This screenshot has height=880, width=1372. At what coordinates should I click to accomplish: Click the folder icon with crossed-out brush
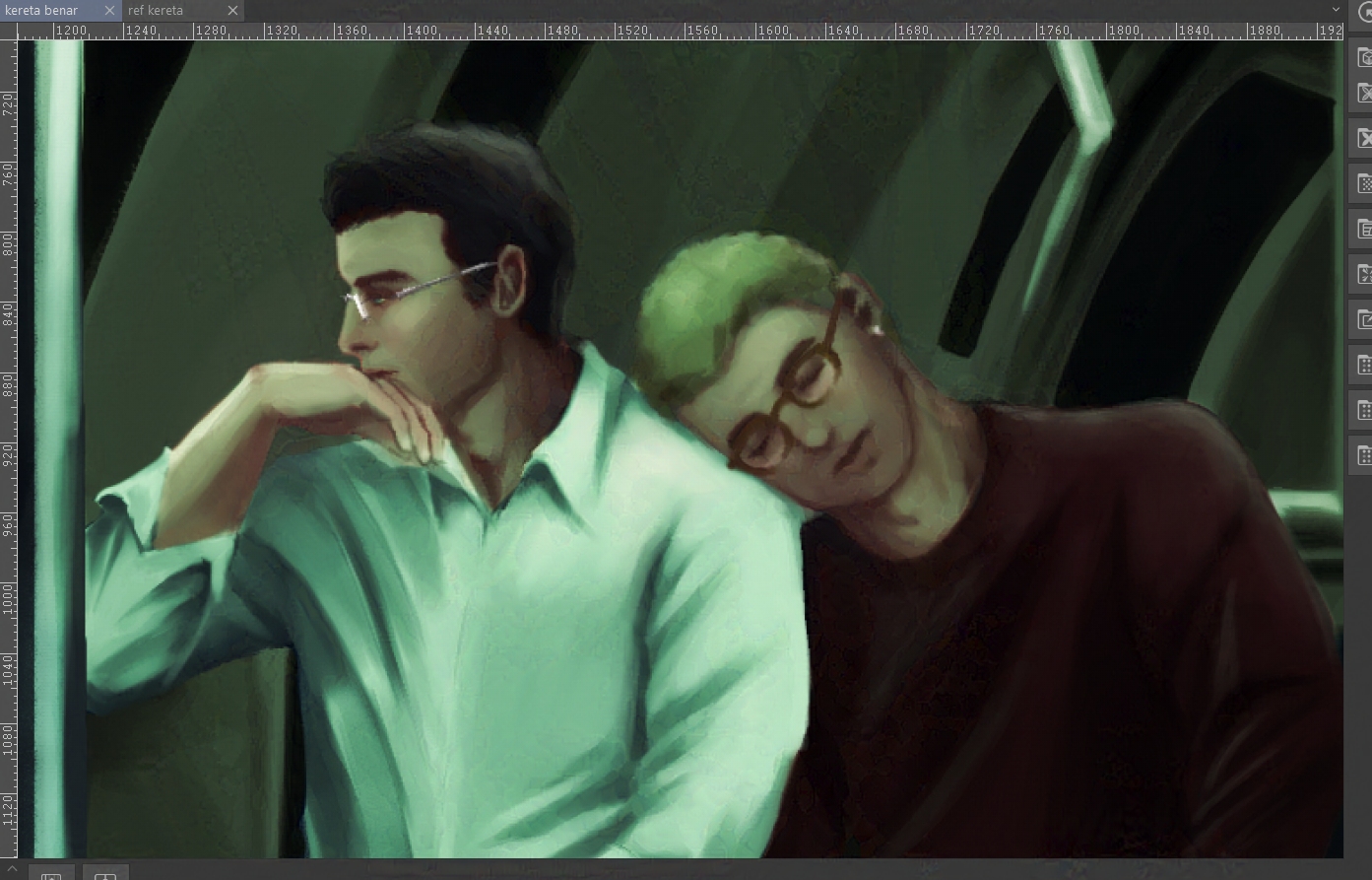point(1364,94)
